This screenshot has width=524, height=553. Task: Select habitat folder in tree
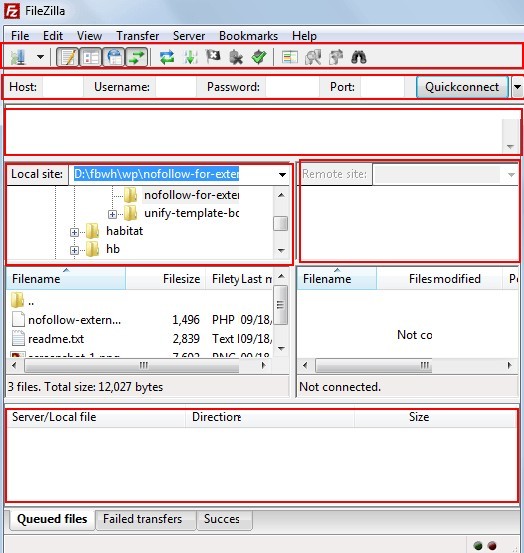click(x=124, y=231)
